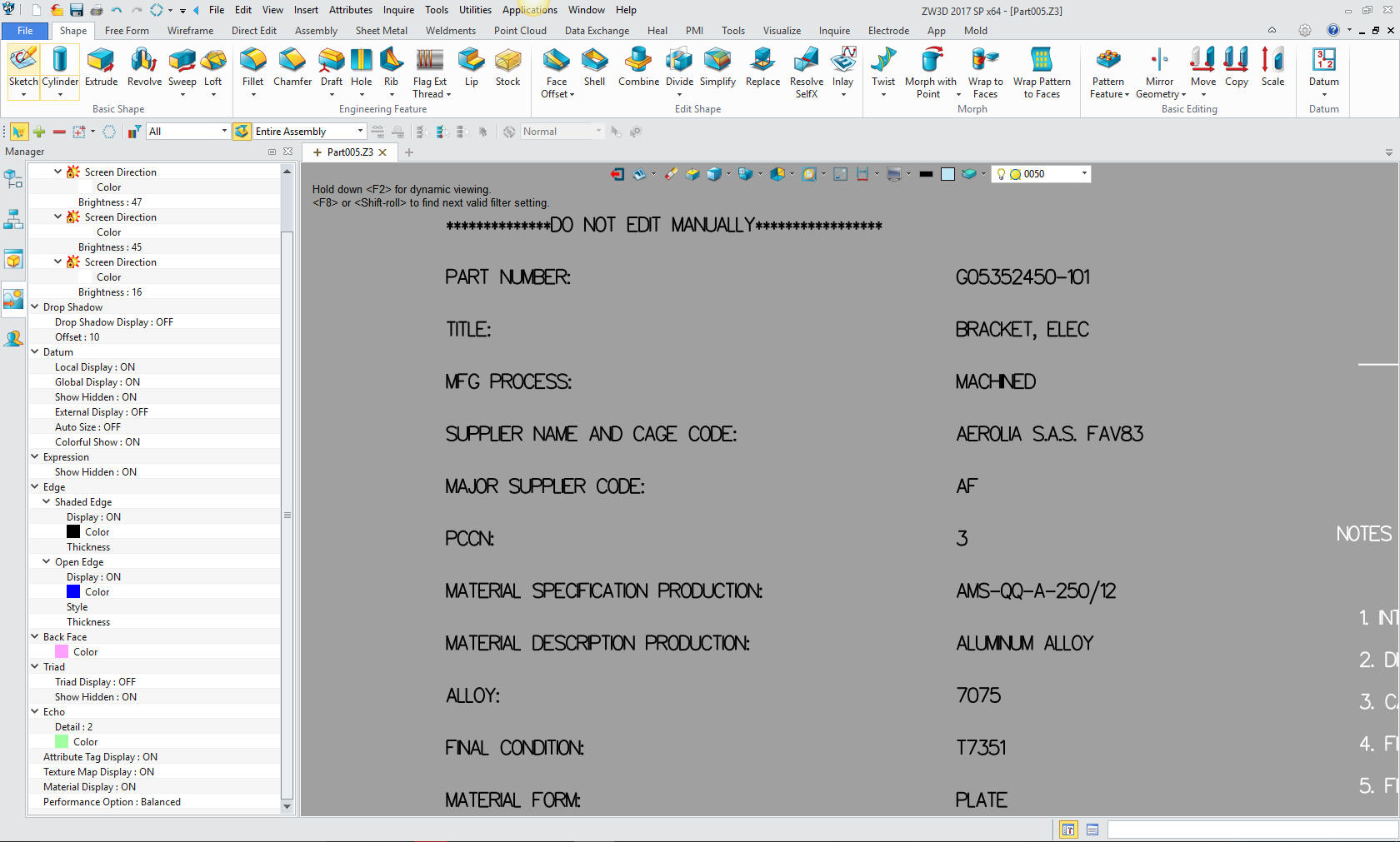Toggle External Display OFF setting
Viewport: 1400px width, 842px height.
tap(102, 412)
